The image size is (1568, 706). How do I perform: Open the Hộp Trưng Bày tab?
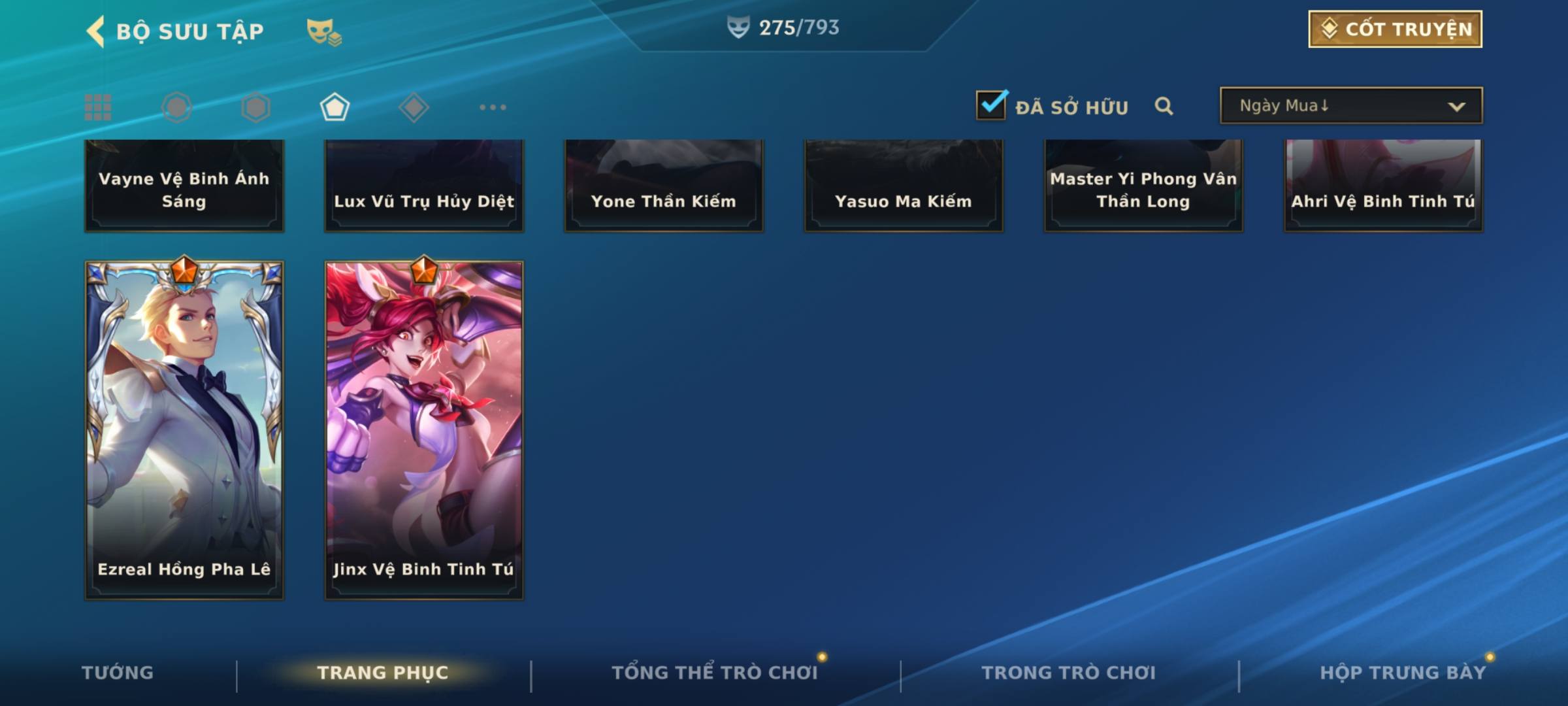[1403, 673]
